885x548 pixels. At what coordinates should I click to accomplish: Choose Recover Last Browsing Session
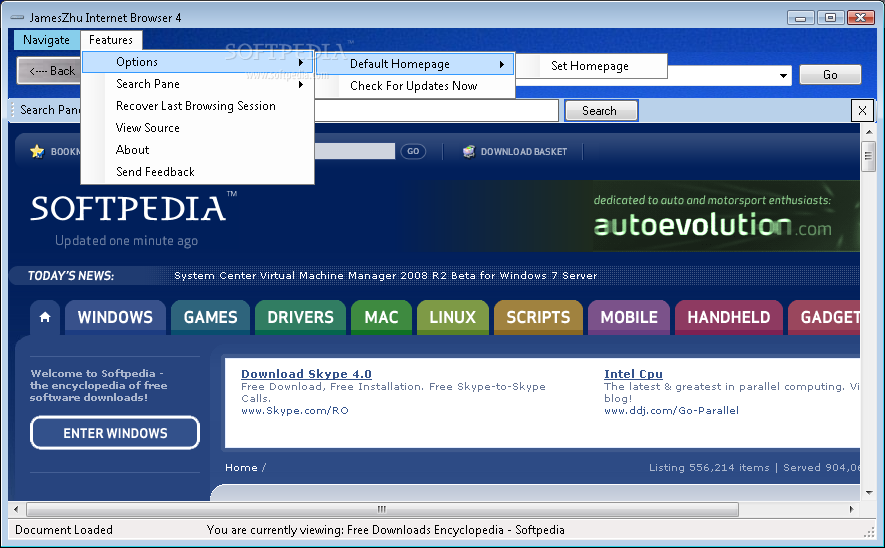[197, 106]
